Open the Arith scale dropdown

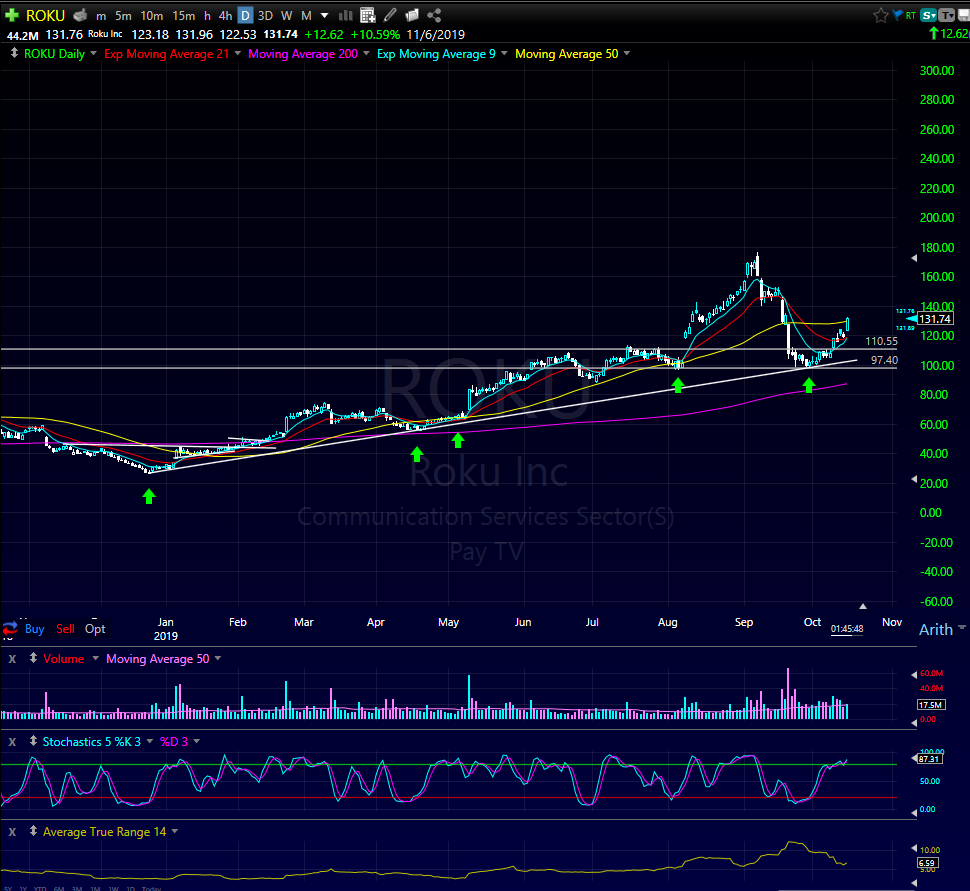[x=961, y=627]
